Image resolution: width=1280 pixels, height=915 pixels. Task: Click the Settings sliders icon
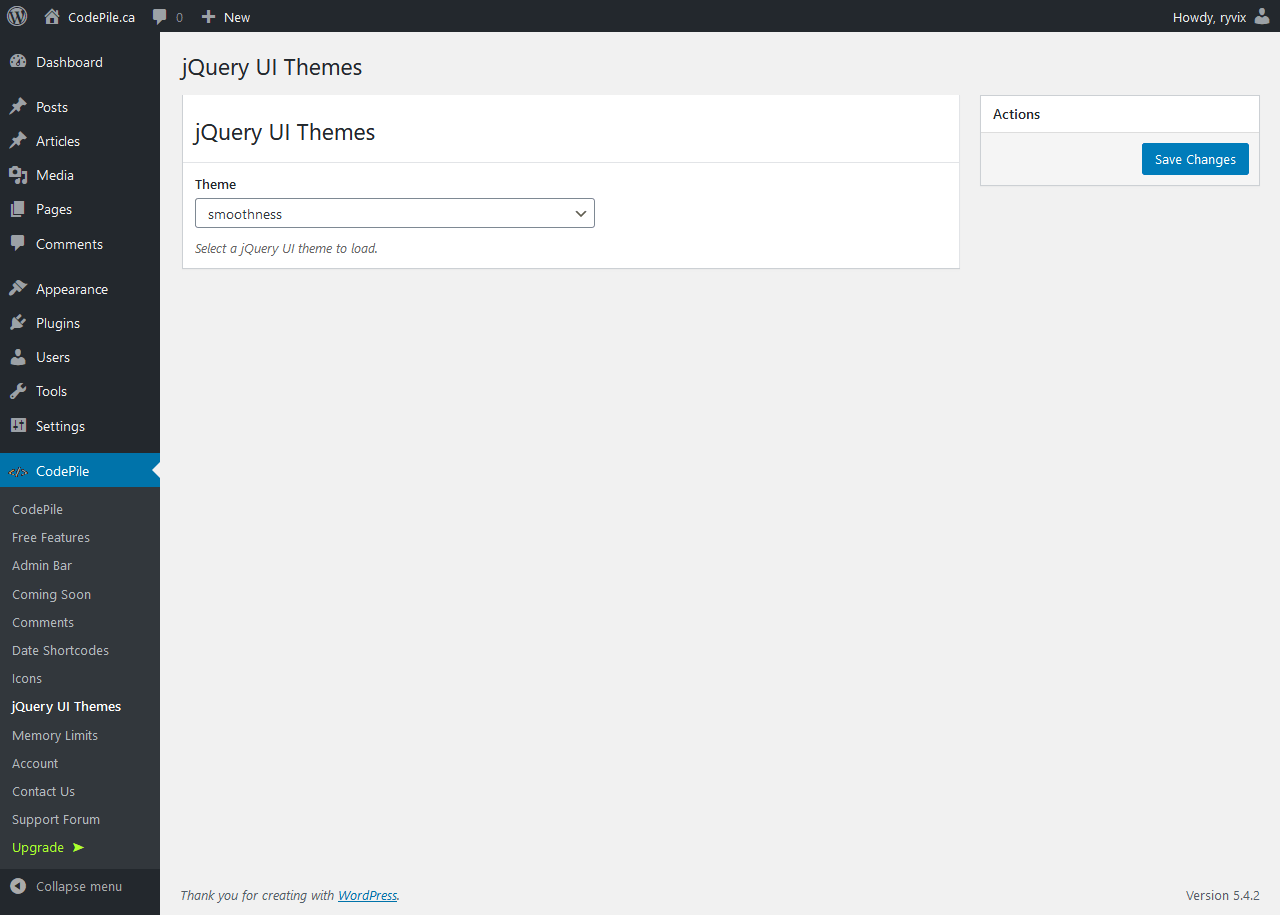pyautogui.click(x=18, y=426)
